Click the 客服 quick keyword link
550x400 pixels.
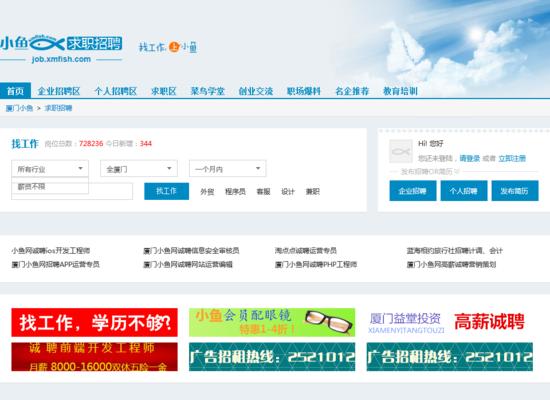[263, 192]
